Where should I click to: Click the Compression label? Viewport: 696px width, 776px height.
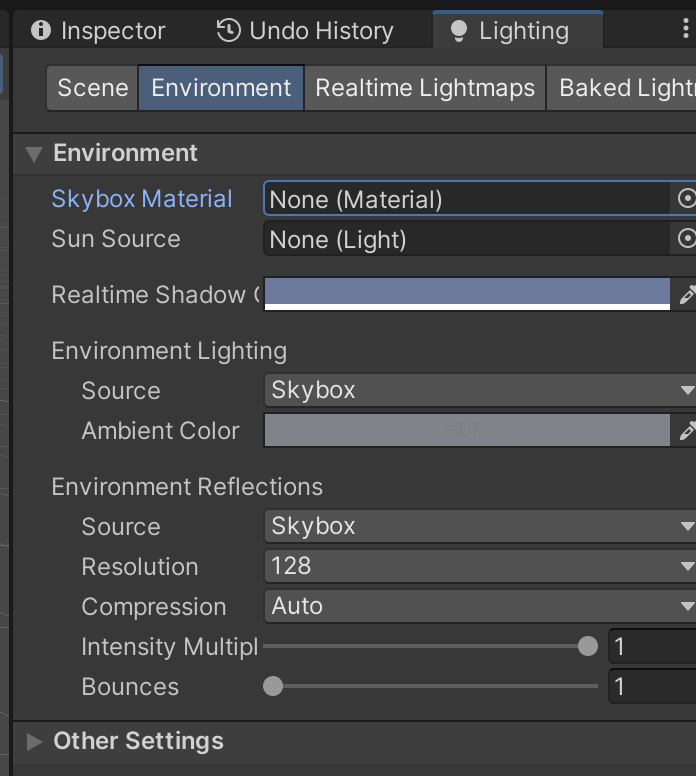click(x=154, y=607)
